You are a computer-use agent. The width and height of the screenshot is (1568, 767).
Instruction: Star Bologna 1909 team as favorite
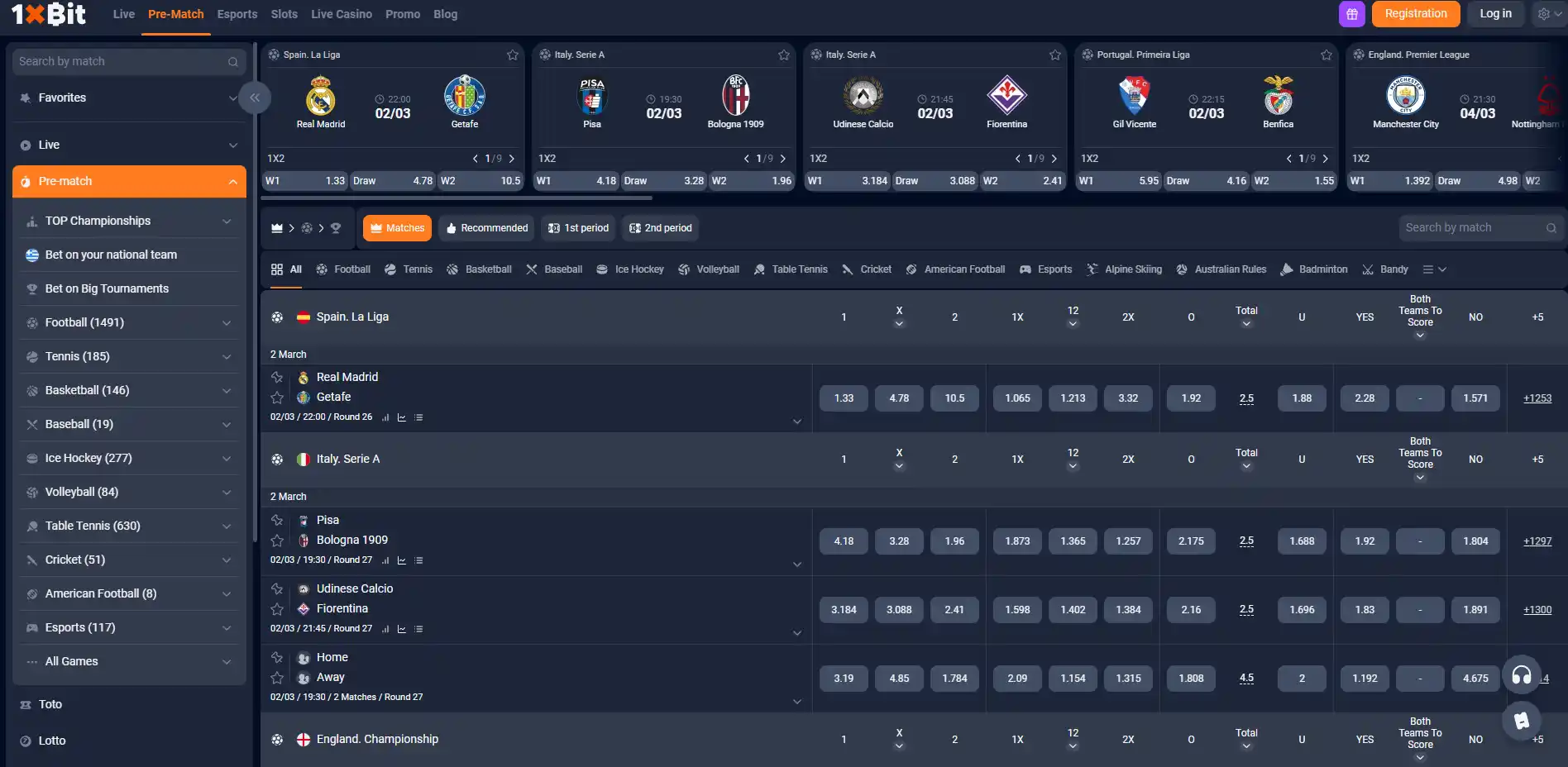[277, 541]
